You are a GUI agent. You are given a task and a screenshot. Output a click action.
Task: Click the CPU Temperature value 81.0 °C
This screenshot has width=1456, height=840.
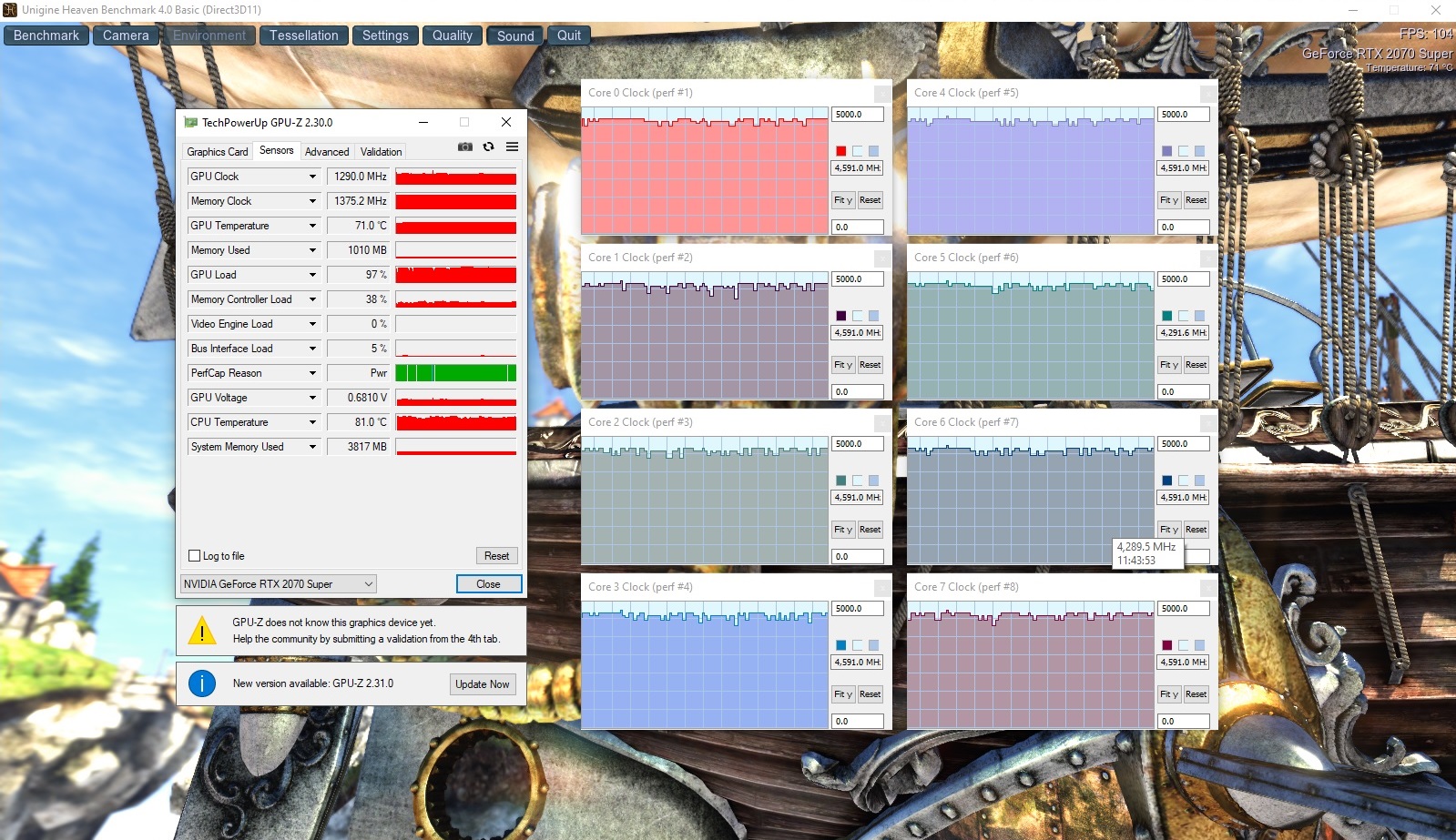click(359, 422)
